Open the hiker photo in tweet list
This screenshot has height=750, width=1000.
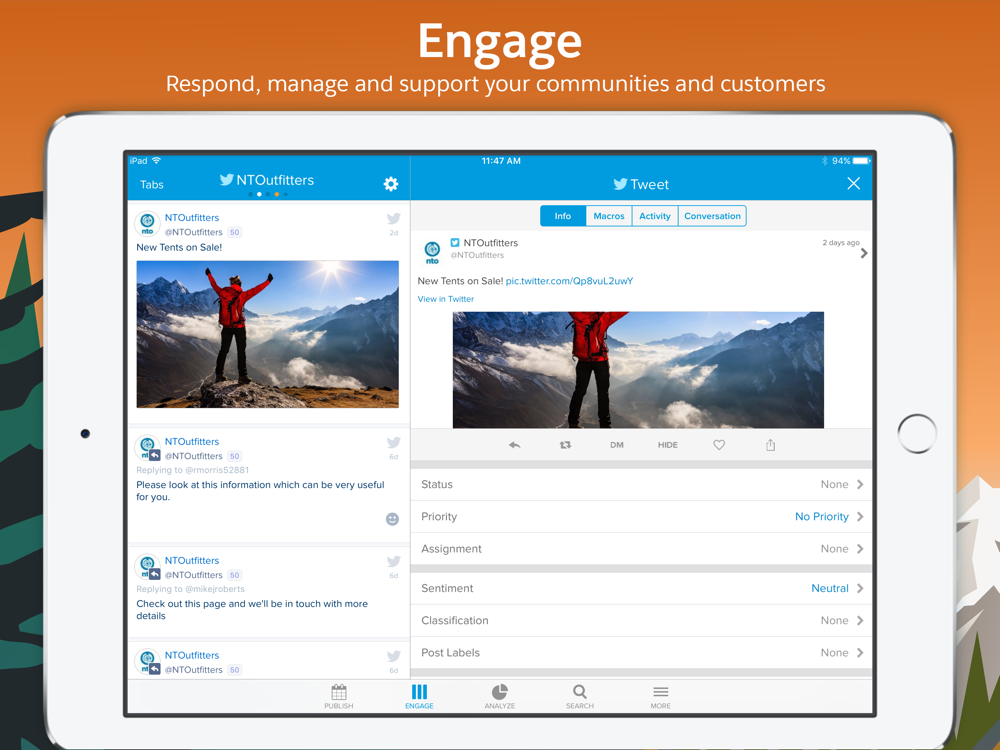point(268,334)
